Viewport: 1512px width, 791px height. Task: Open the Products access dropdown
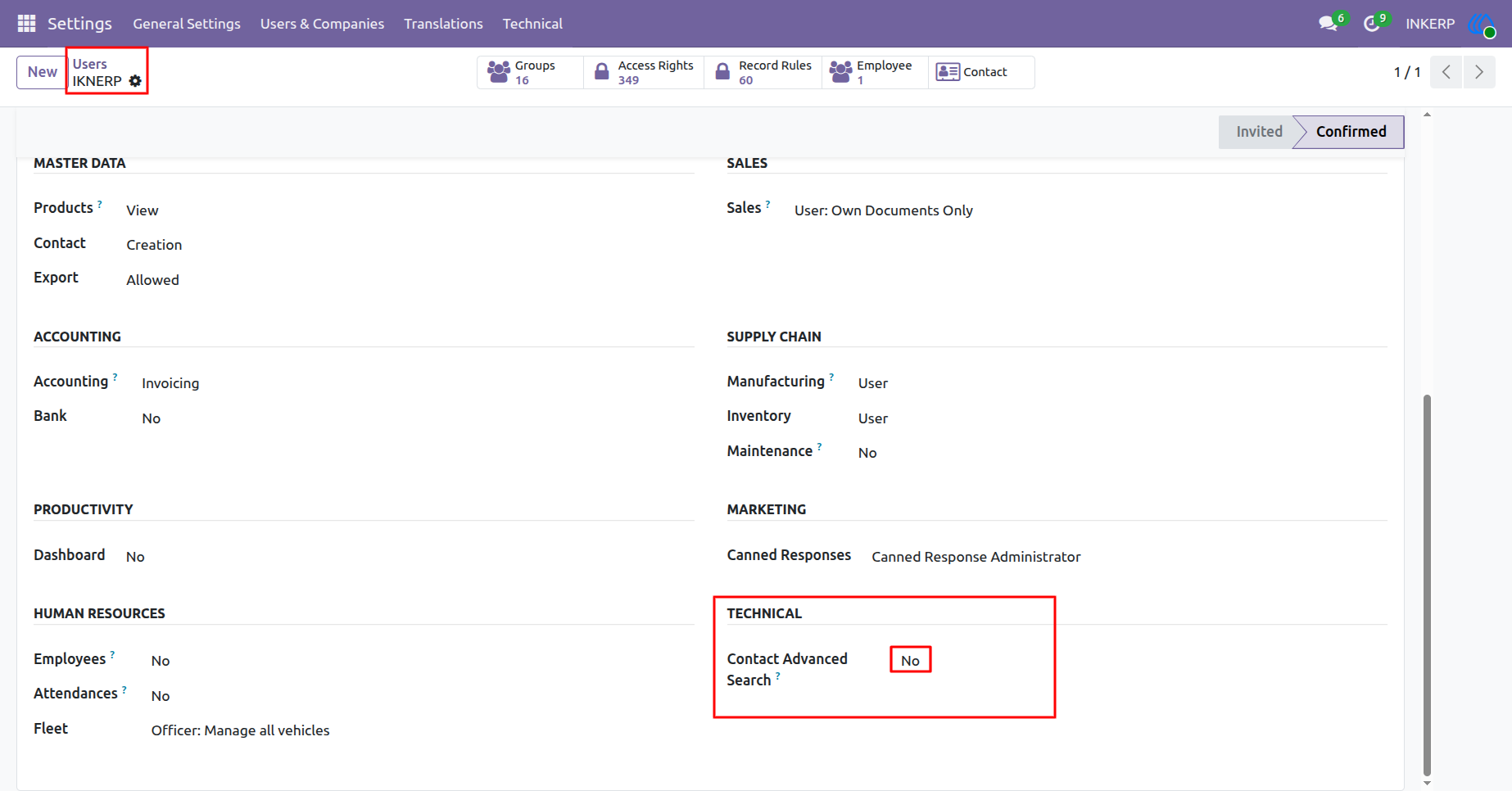143,210
